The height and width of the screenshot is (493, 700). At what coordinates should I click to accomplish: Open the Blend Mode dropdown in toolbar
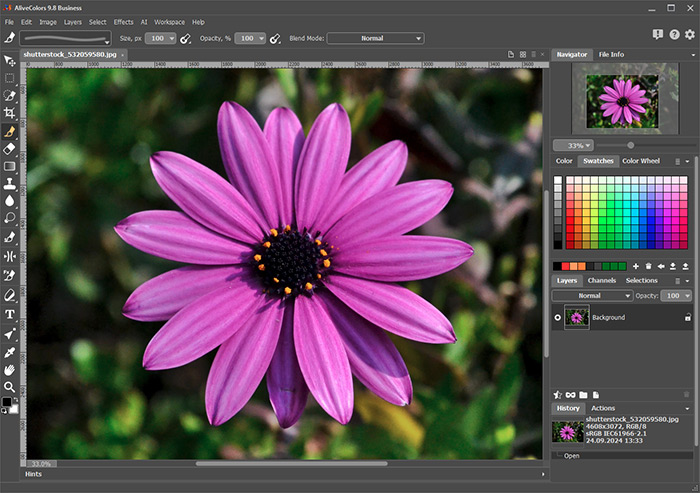[375, 38]
